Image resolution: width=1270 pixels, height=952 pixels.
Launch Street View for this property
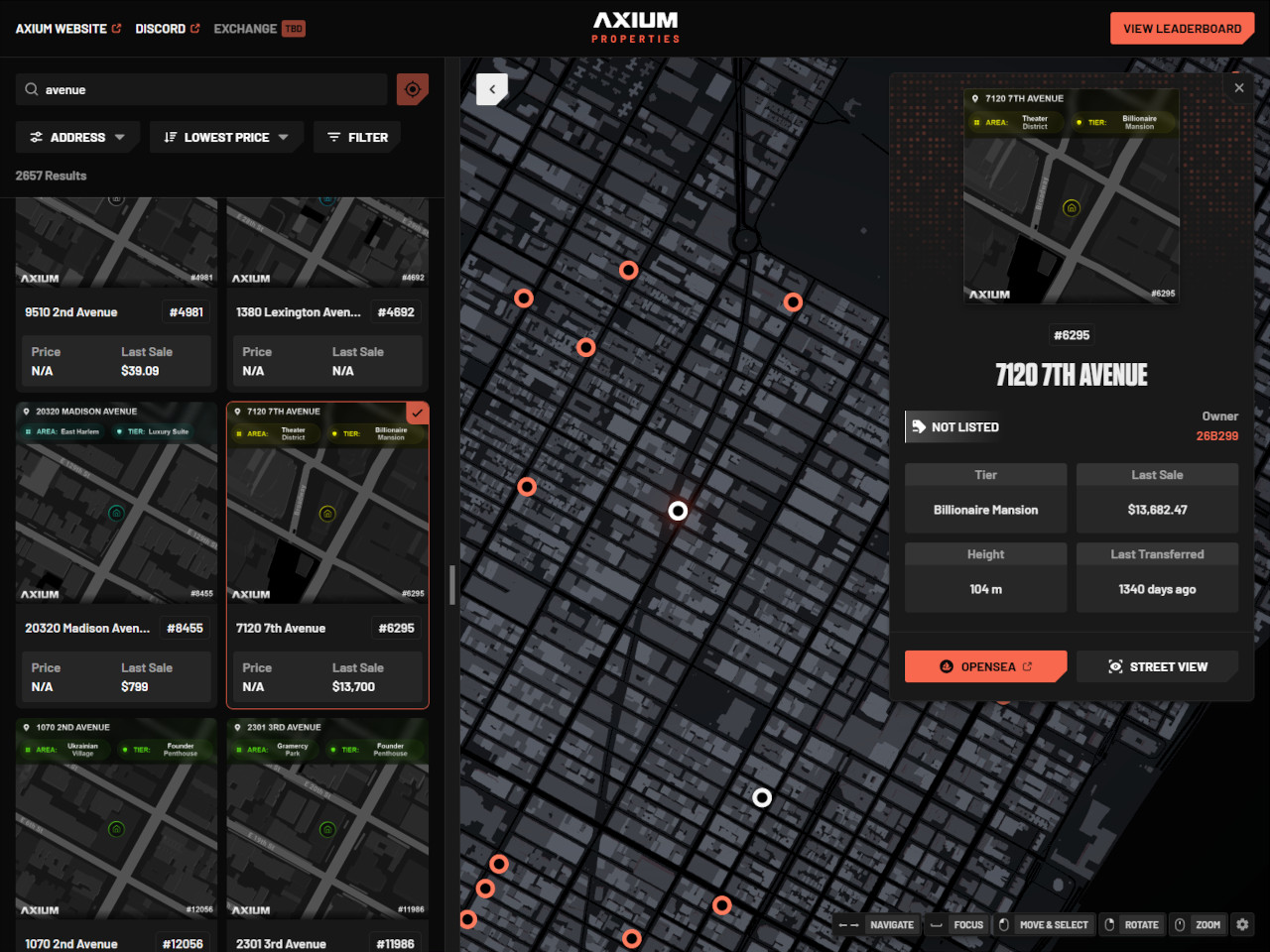tap(1157, 666)
